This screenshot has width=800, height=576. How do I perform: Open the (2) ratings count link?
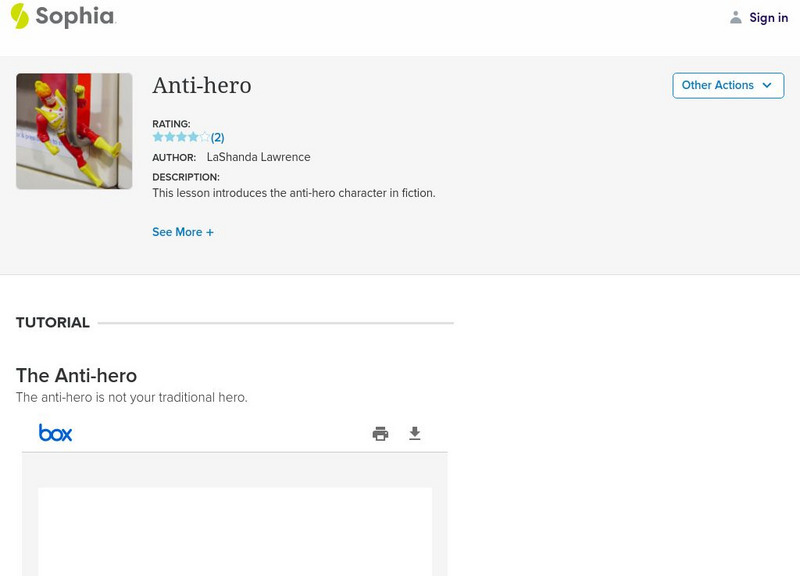pyautogui.click(x=217, y=137)
